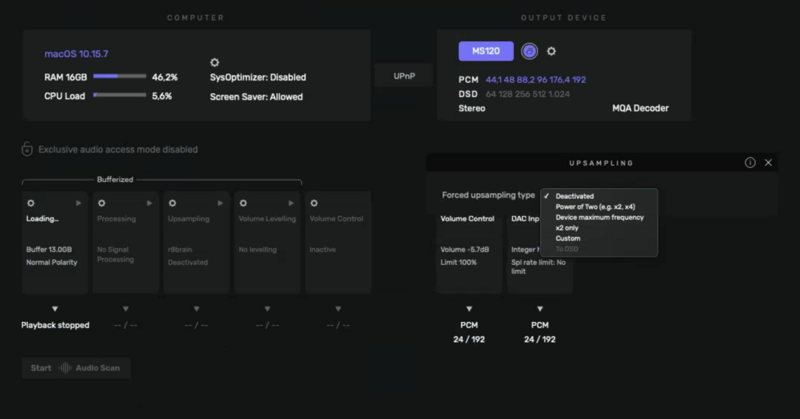Click the gear in the Loading module

(x=30, y=203)
